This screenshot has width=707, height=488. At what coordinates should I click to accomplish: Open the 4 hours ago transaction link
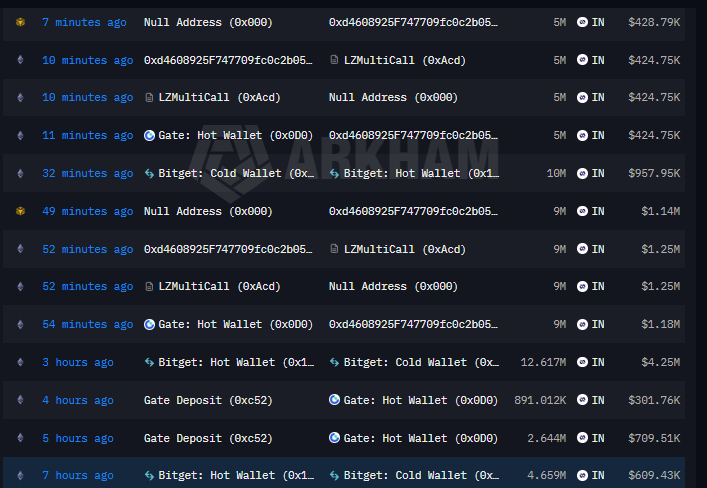[78, 400]
